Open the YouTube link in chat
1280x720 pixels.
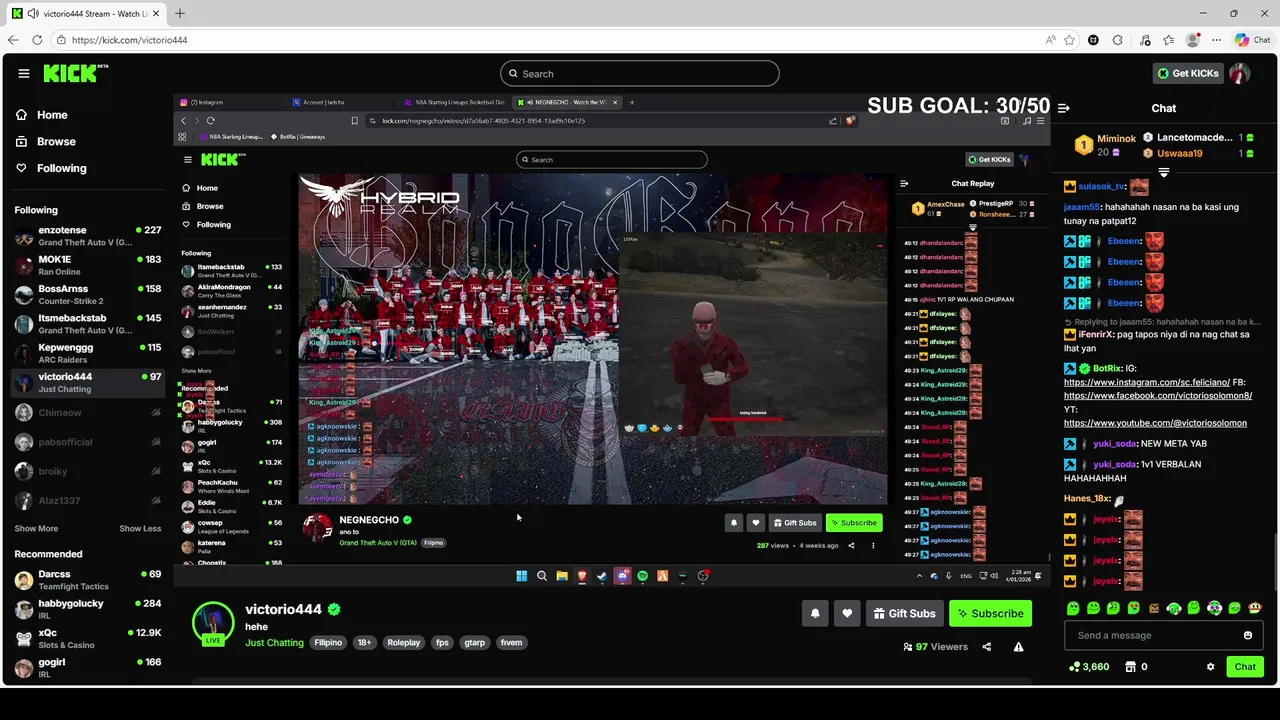click(x=1155, y=423)
